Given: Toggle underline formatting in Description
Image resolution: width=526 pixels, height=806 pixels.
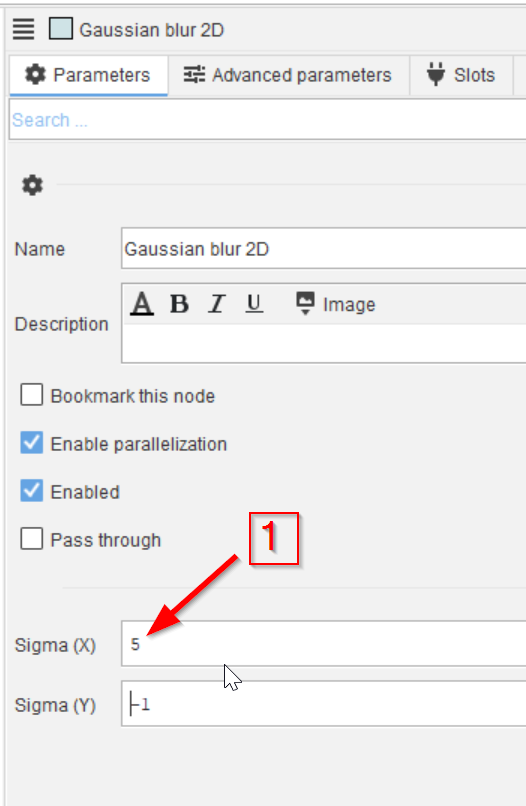Looking at the screenshot, I should coord(253,303).
